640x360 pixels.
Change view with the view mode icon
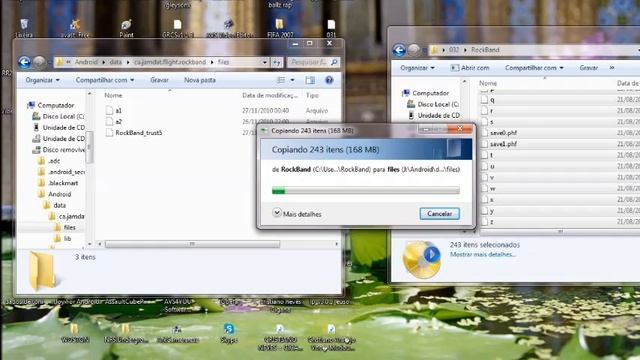coord(281,80)
